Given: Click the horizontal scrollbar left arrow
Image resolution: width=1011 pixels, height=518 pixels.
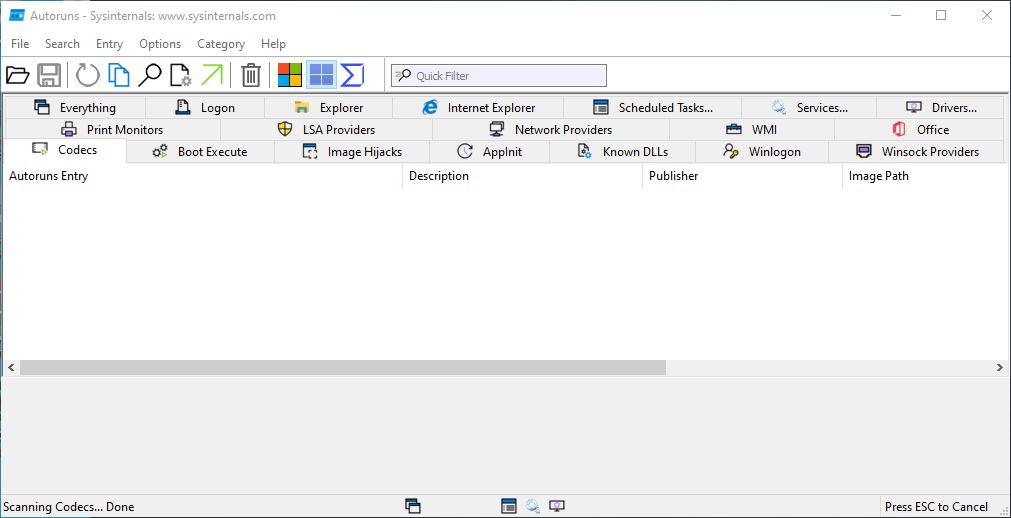Looking at the screenshot, I should (x=11, y=368).
